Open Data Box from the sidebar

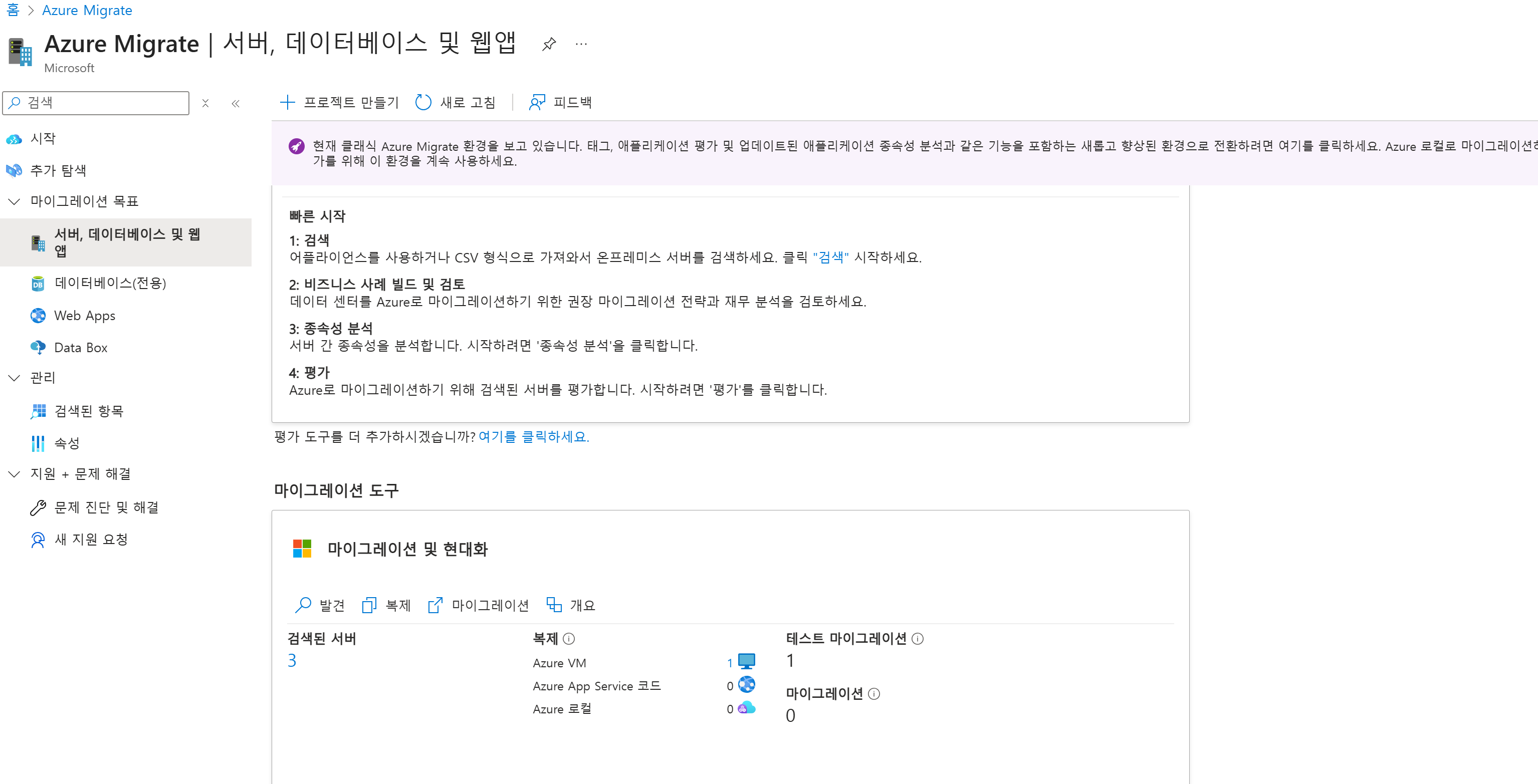[81, 348]
